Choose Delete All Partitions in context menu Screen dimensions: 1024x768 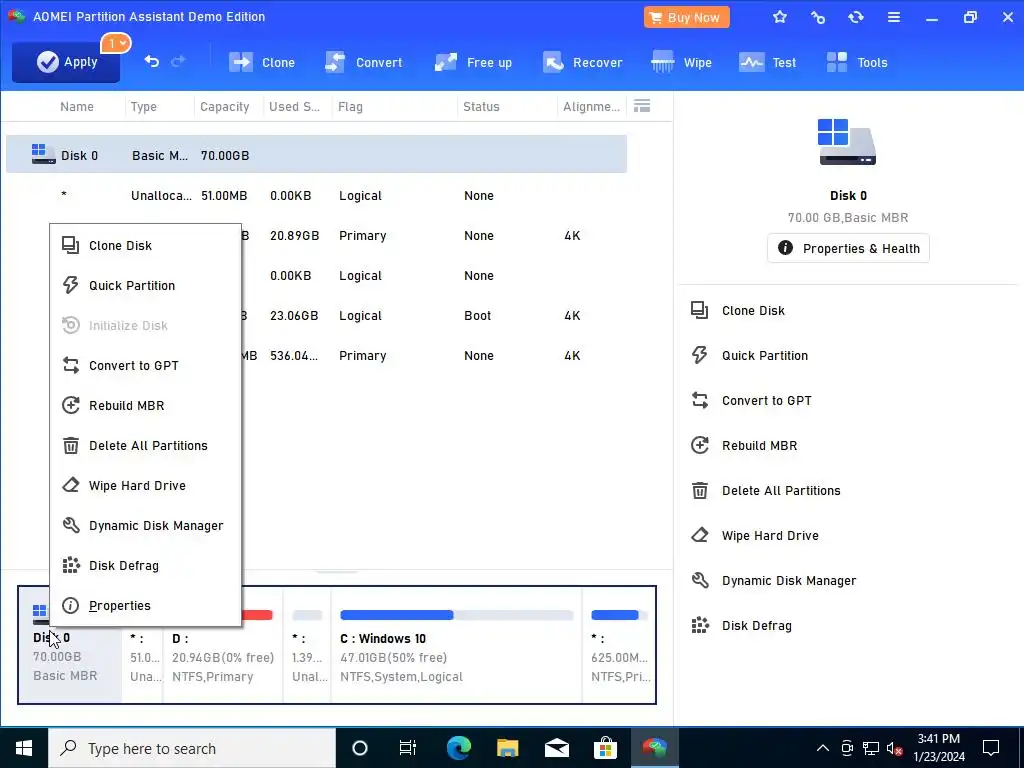tap(146, 445)
